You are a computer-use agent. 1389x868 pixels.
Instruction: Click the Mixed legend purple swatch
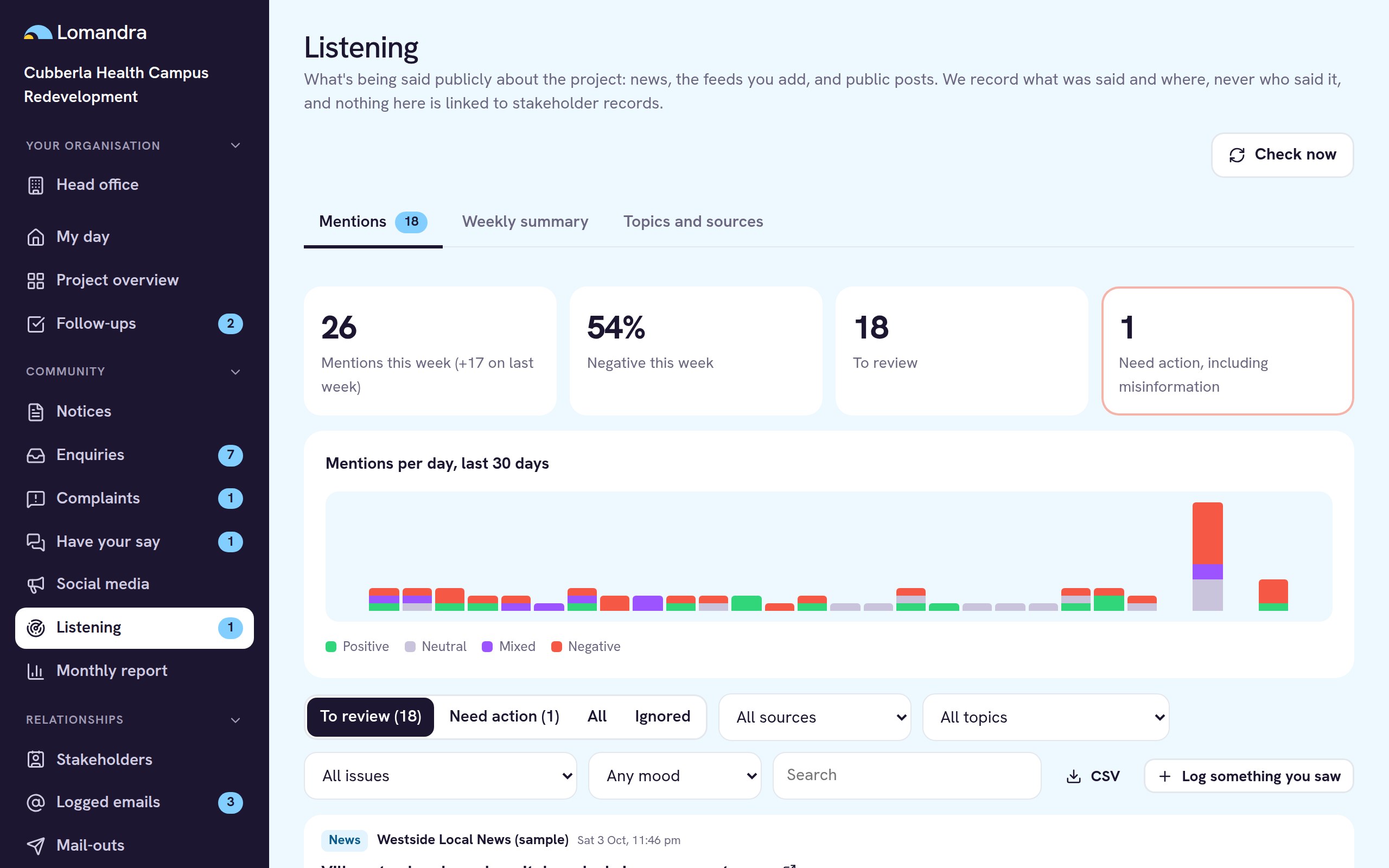pyautogui.click(x=487, y=647)
